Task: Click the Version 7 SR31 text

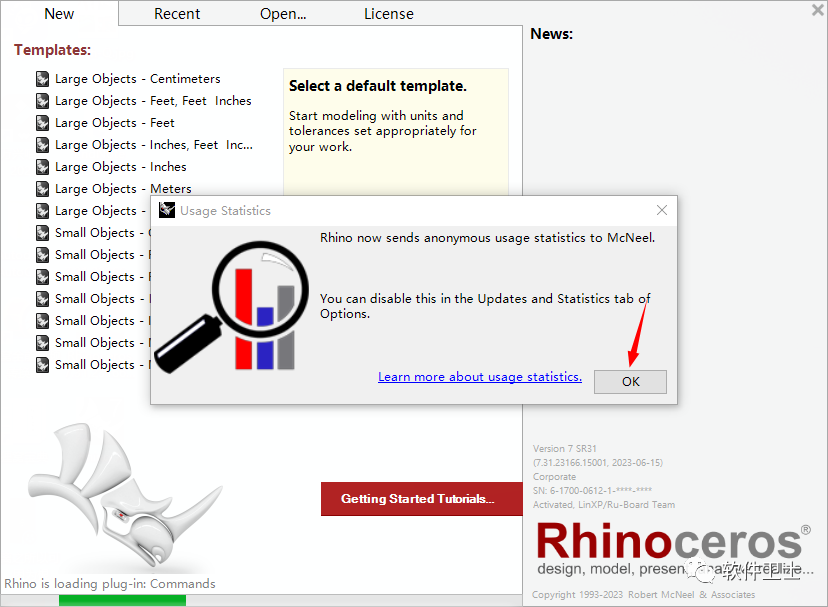Action: [x=564, y=449]
